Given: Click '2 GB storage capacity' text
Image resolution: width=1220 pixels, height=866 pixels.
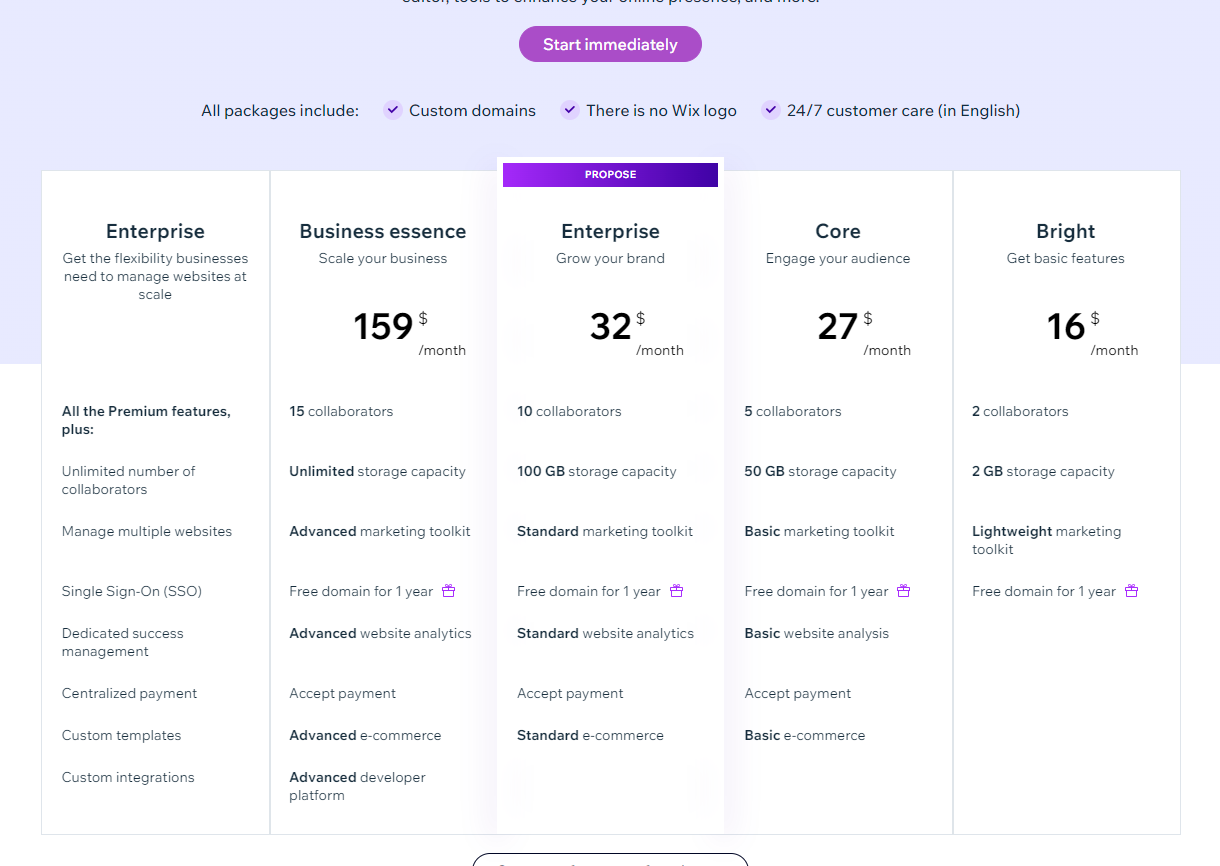Looking at the screenshot, I should tap(1043, 471).
